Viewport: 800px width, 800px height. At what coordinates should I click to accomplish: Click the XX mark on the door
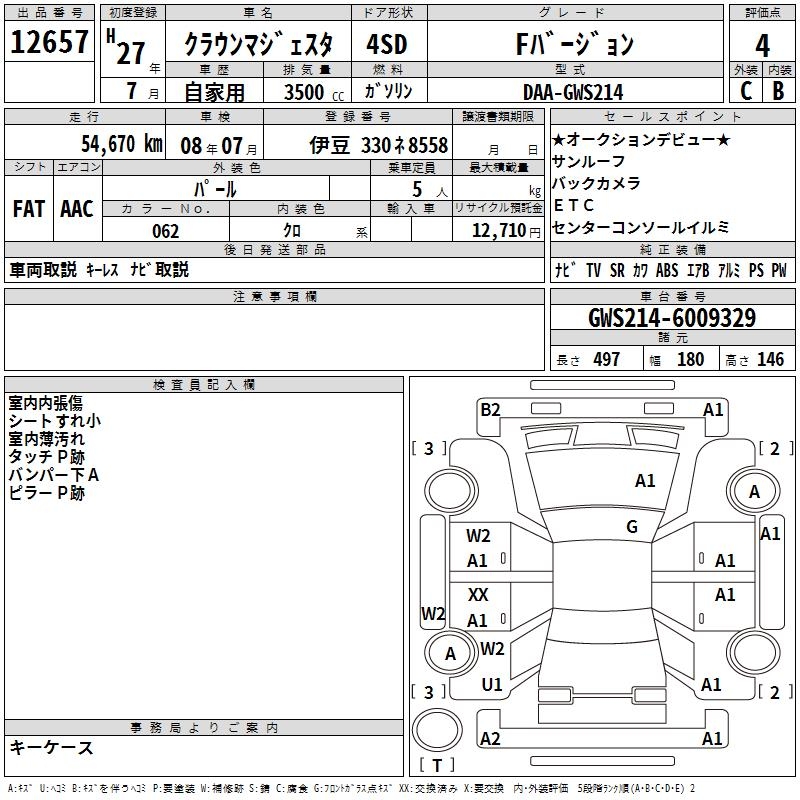[x=478, y=594]
